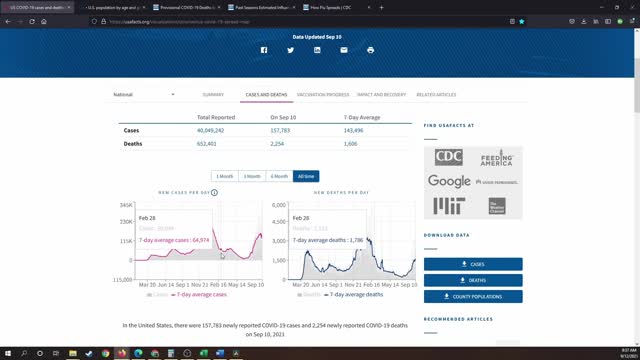The image size is (640, 360).
Task: Share page via LinkedIn icon
Action: tap(317, 50)
